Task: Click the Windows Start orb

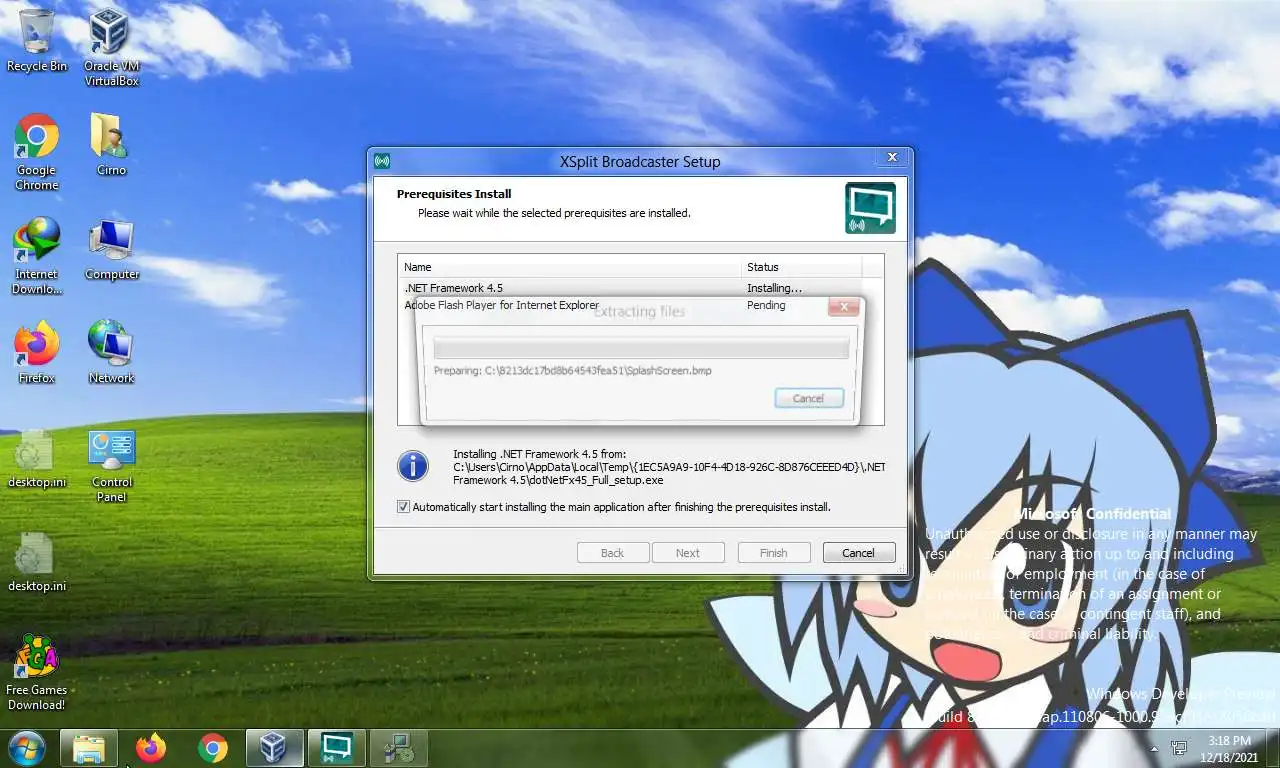Action: coord(26,747)
